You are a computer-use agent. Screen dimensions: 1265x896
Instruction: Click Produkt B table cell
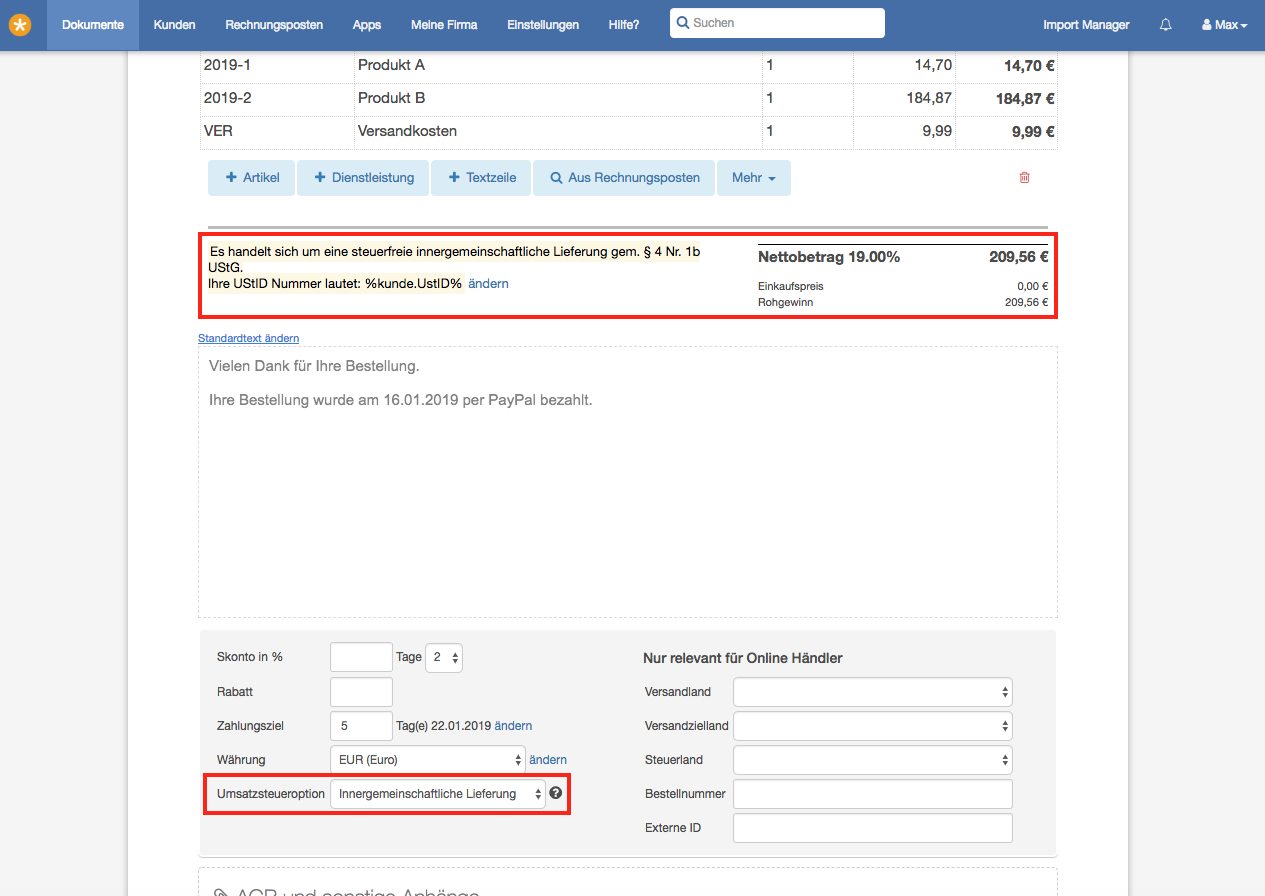(x=558, y=98)
